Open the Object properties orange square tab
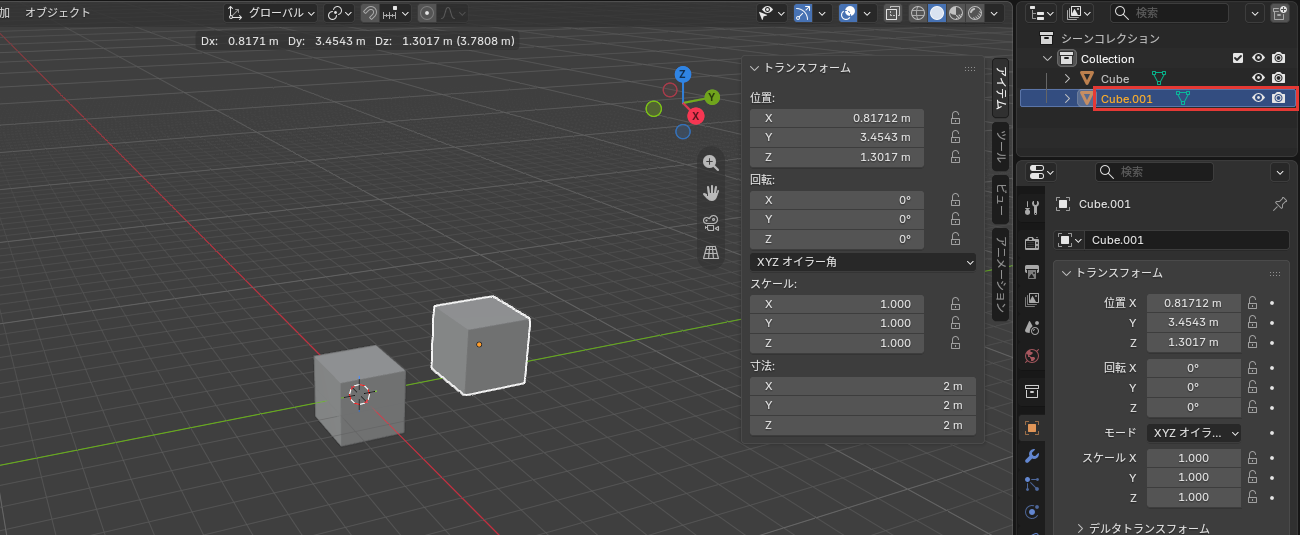1300x535 pixels. click(1031, 427)
